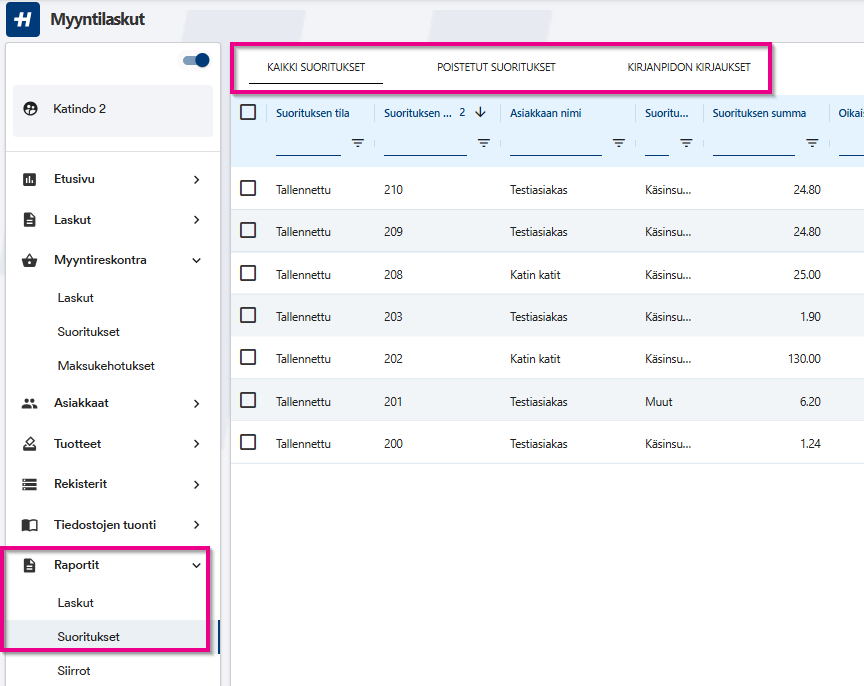
Task: Click Testiasiakas name in row 203
Action: coord(538,317)
